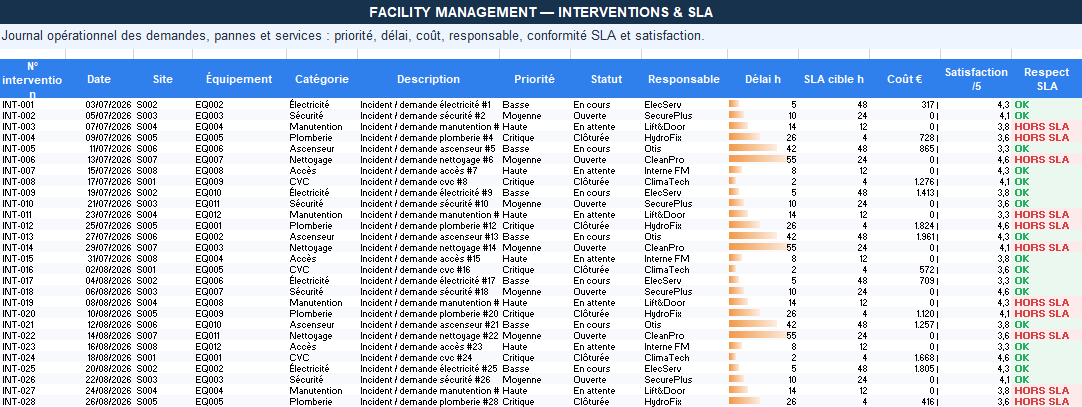Select Incident / demande nettoyage #22 cell
Image resolution: width=1082 pixels, height=407 pixels.
[429, 336]
